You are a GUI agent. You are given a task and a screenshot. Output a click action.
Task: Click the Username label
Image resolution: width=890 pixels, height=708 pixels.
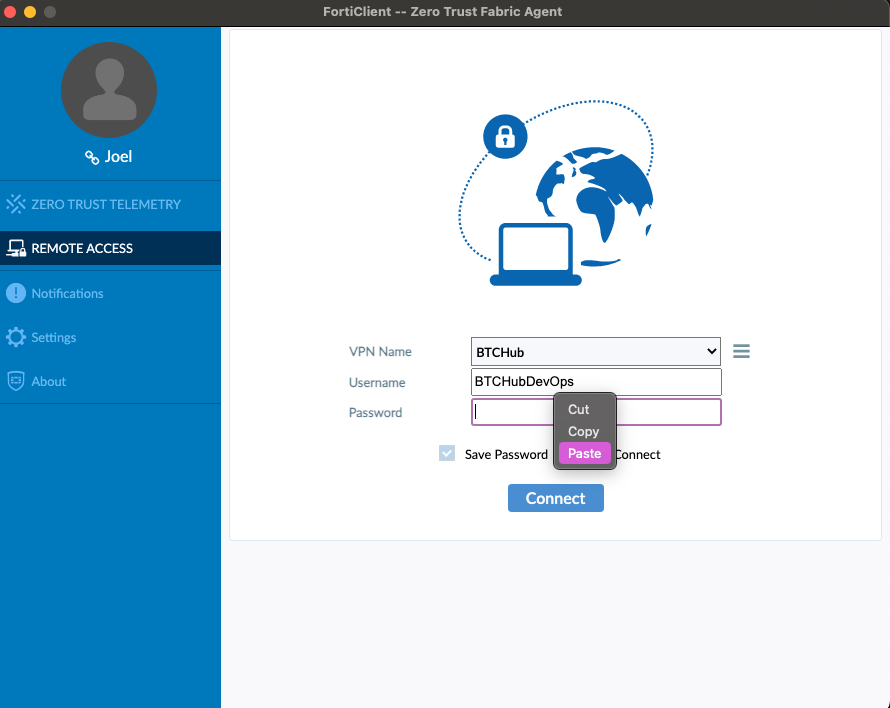point(377,383)
